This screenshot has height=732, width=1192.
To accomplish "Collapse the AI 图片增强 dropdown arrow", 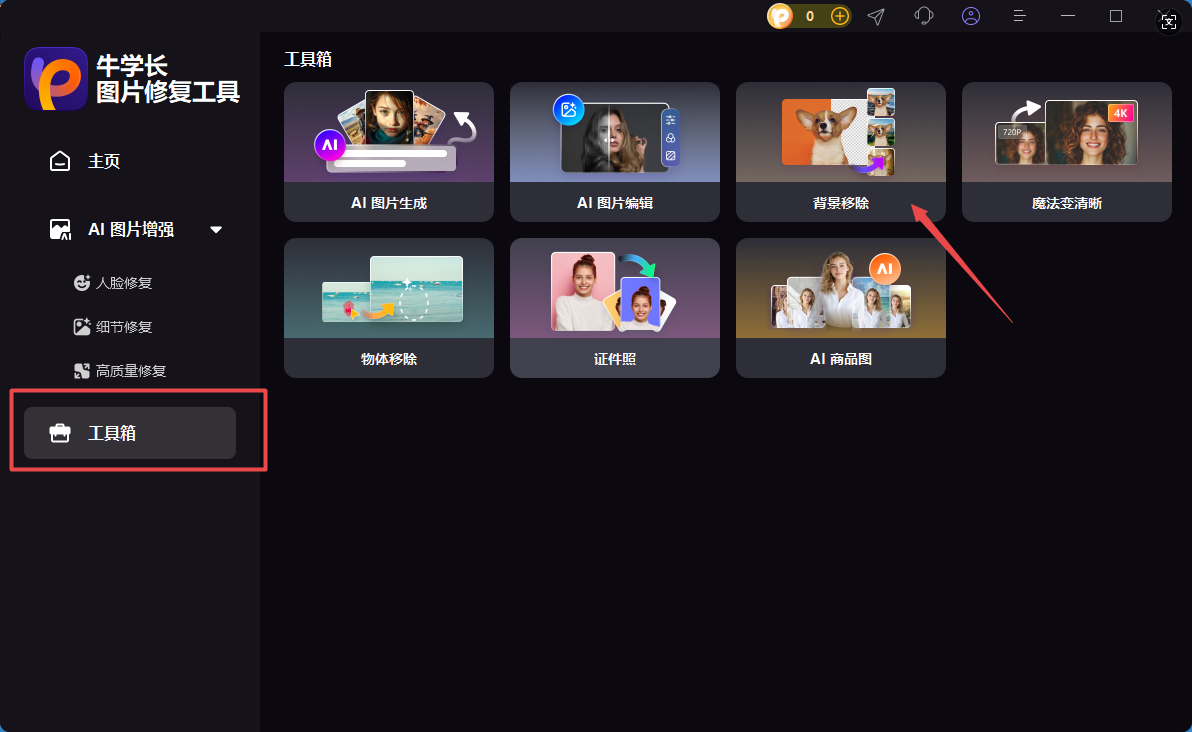I will [216, 229].
